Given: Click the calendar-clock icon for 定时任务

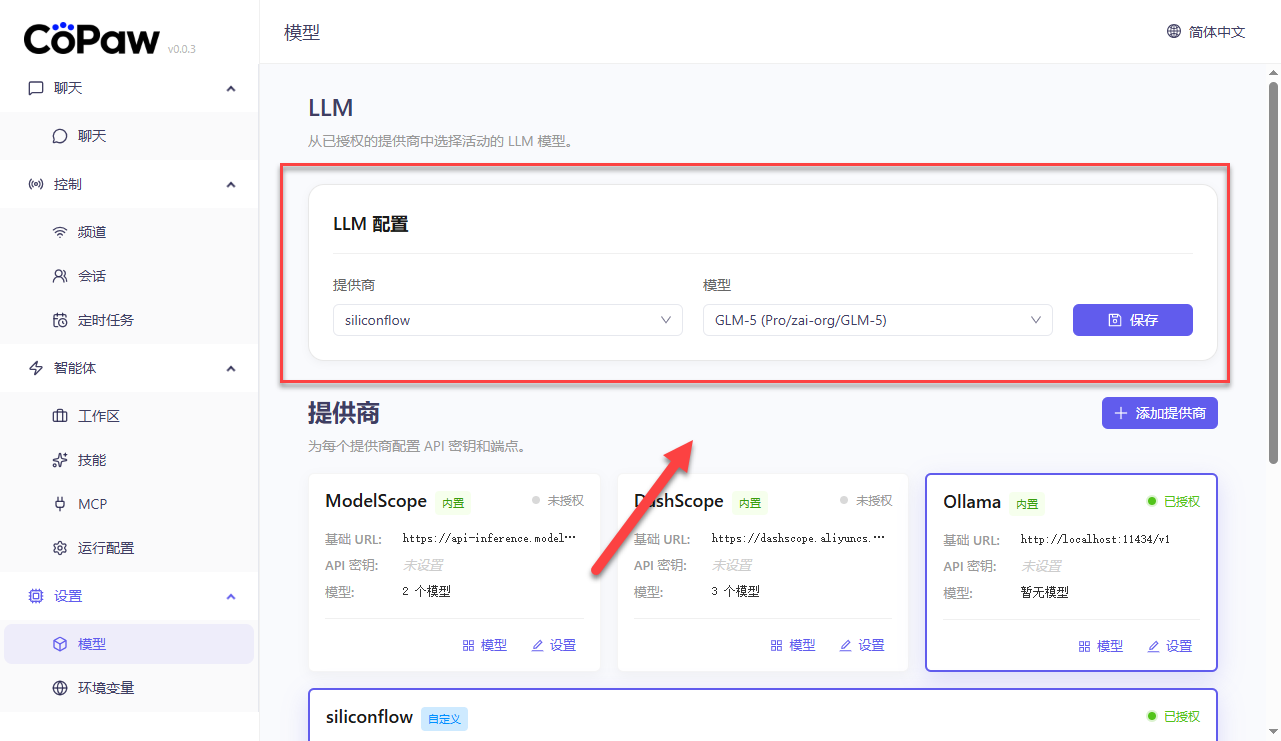Looking at the screenshot, I should [60, 320].
